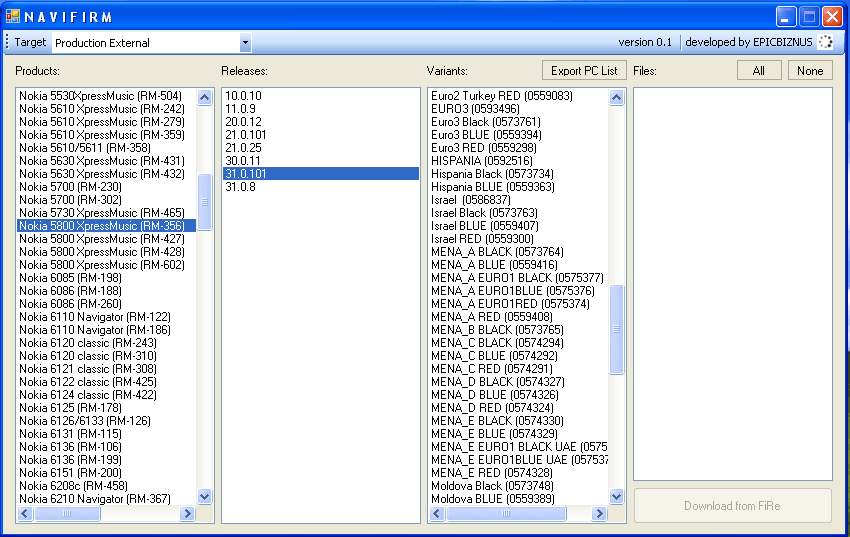The width and height of the screenshot is (850, 537).
Task: Select Nokia 6085 (RM-198)
Action: coord(107,278)
